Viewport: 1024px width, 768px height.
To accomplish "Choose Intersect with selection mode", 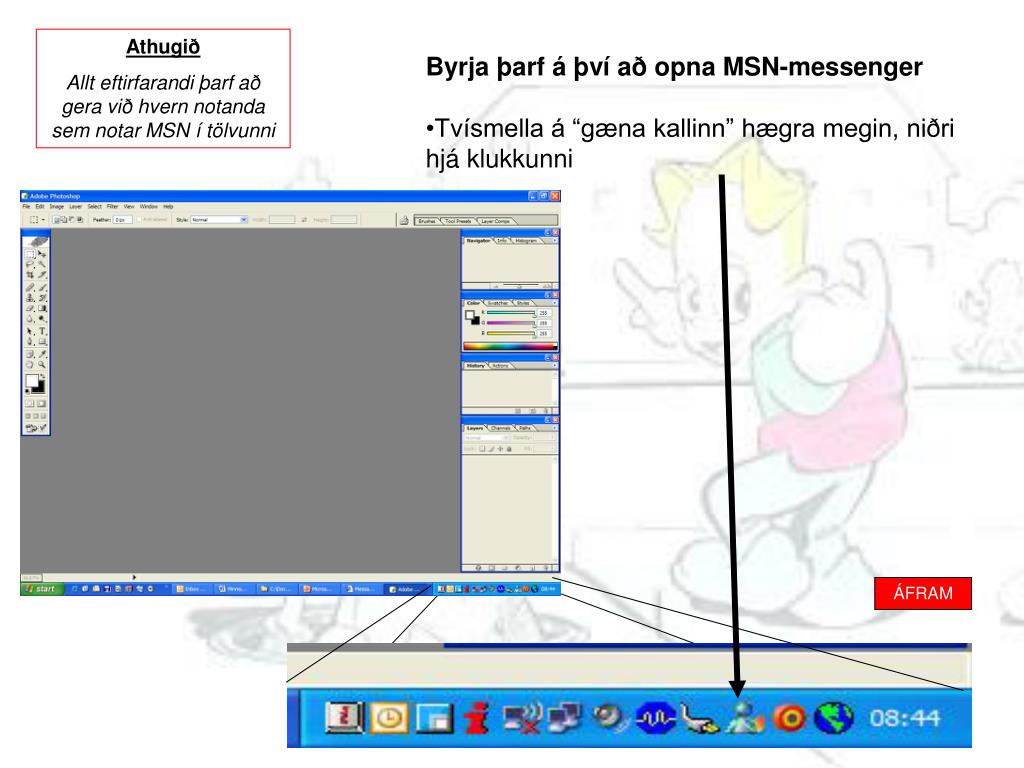I will click(79, 220).
